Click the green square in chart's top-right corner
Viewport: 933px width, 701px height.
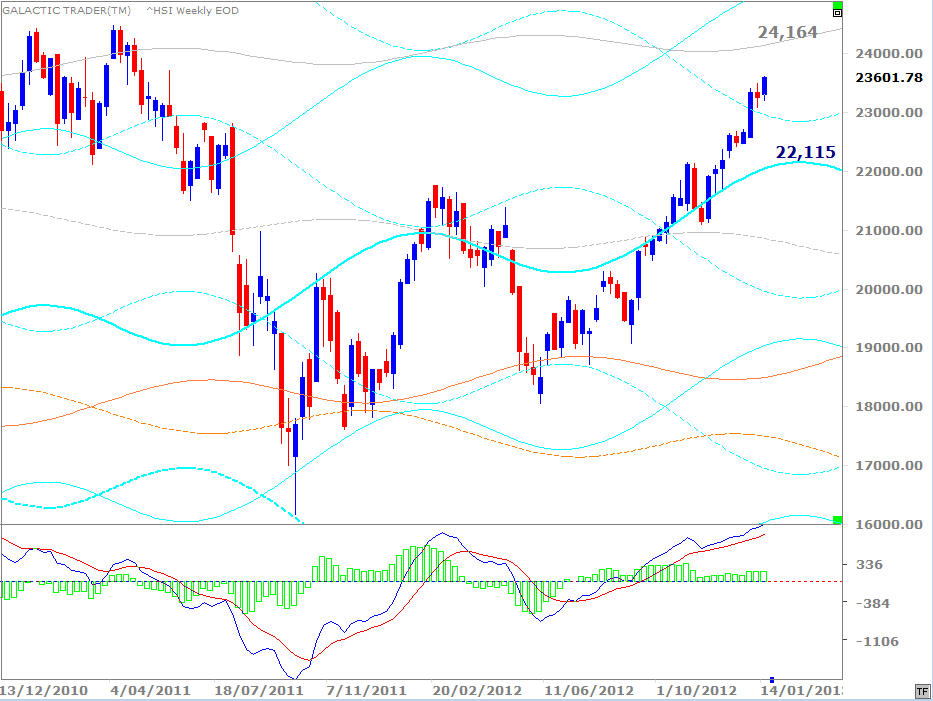pyautogui.click(x=837, y=5)
